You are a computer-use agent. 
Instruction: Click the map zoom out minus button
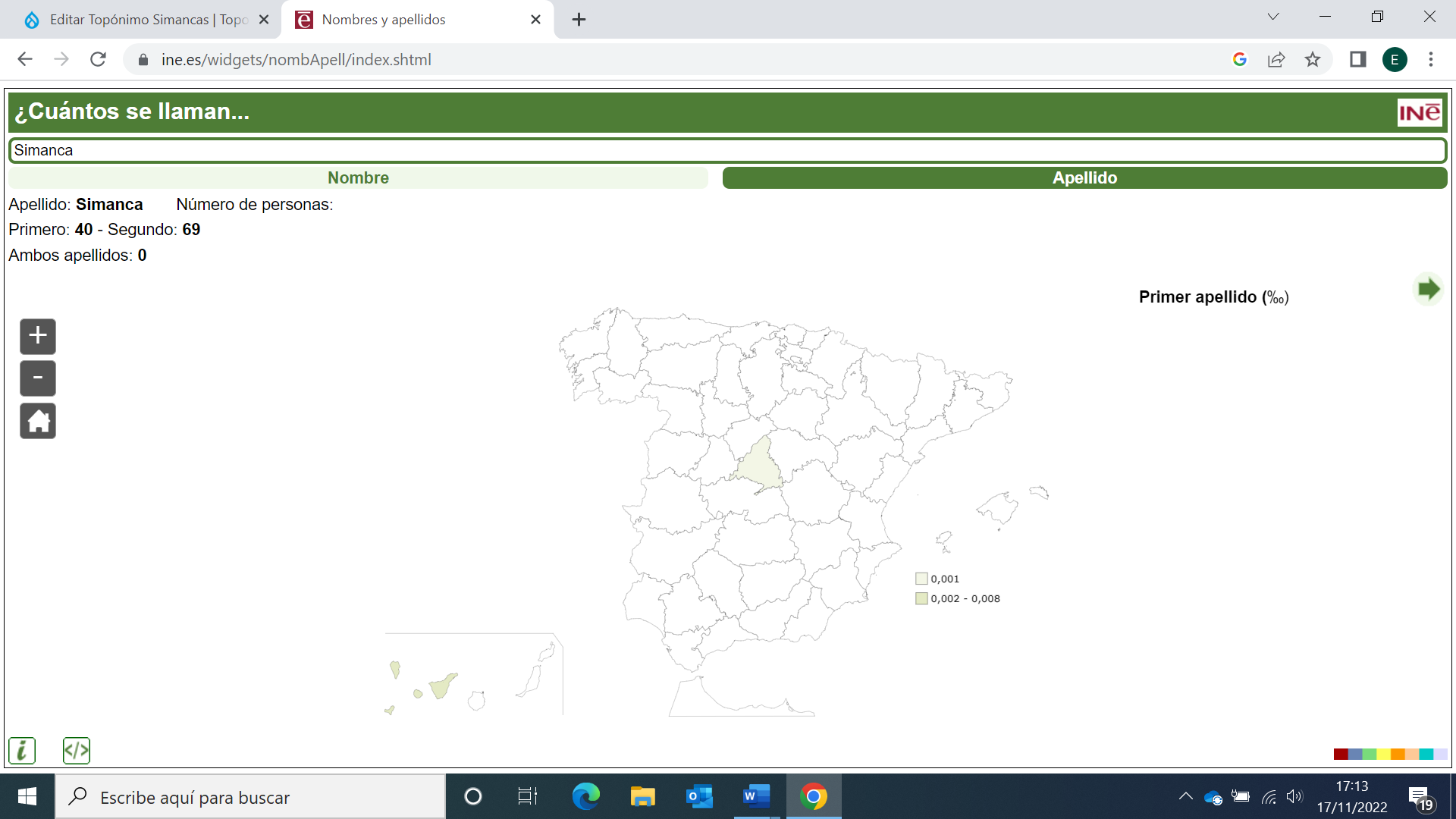point(38,378)
